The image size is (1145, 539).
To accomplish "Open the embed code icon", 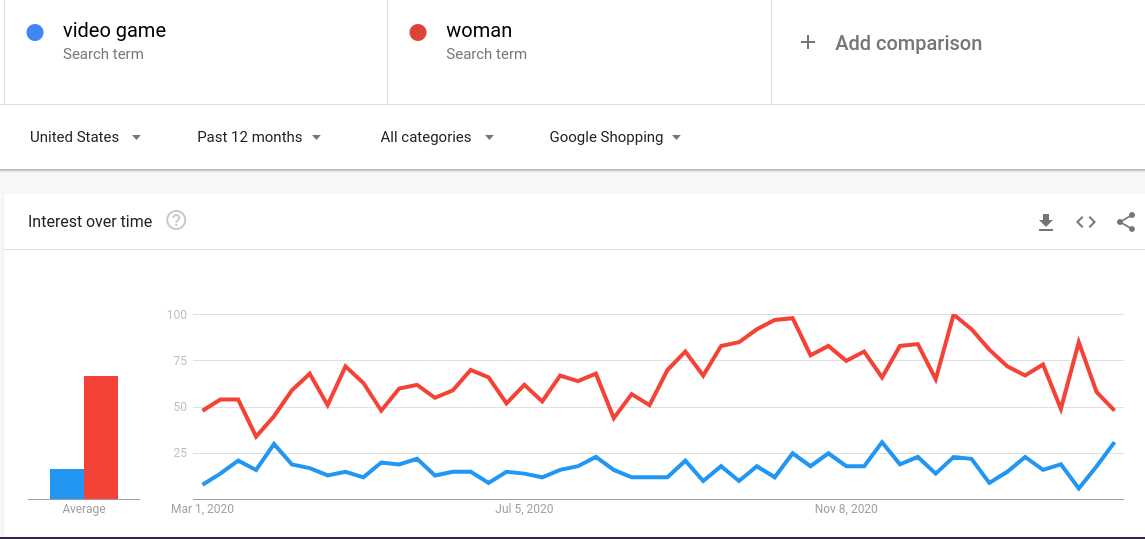I will coord(1086,222).
